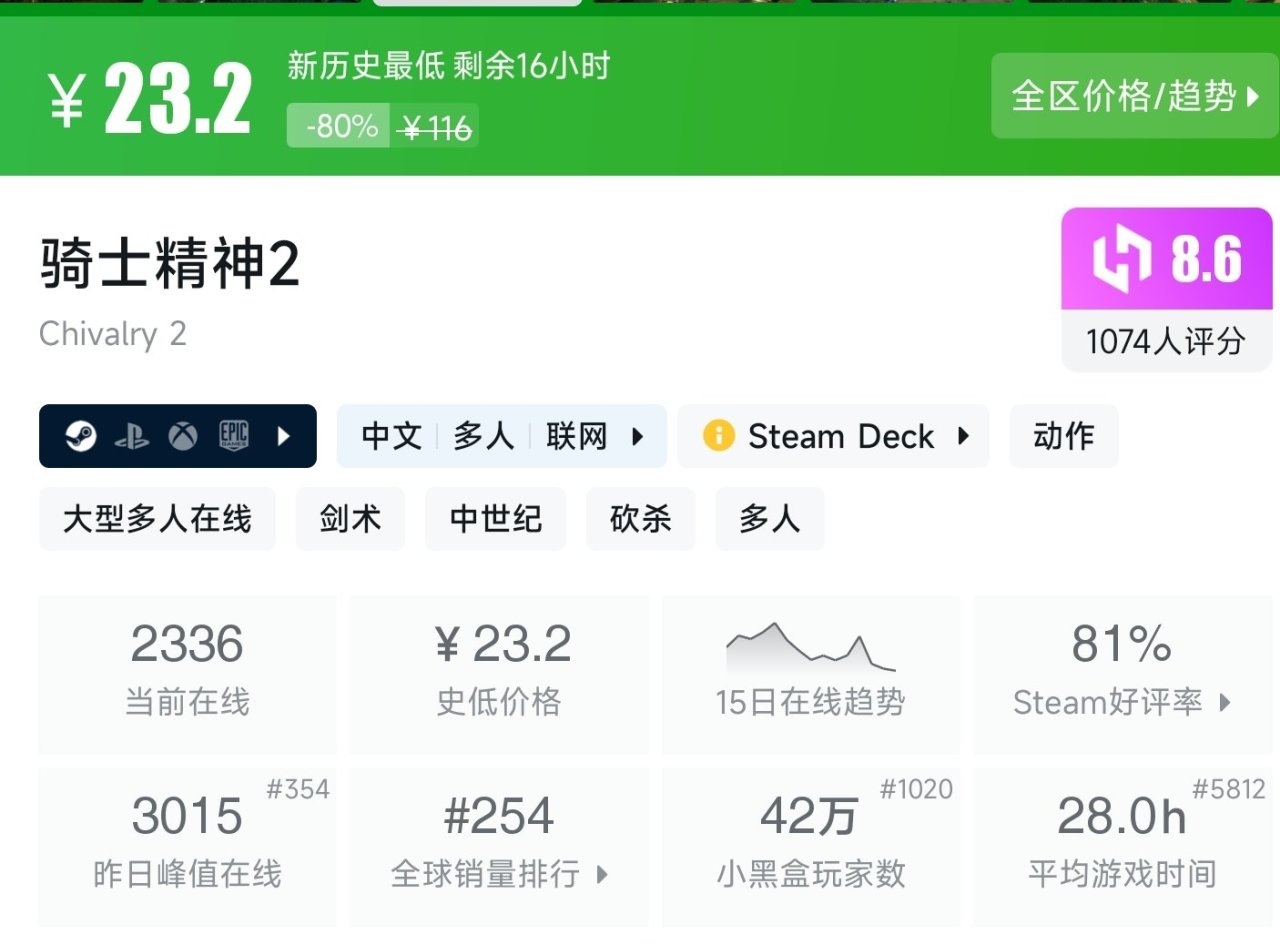Viewport: 1280px width, 945px height.
Task: Tap the -80% discount badge
Action: pyautogui.click(x=341, y=127)
